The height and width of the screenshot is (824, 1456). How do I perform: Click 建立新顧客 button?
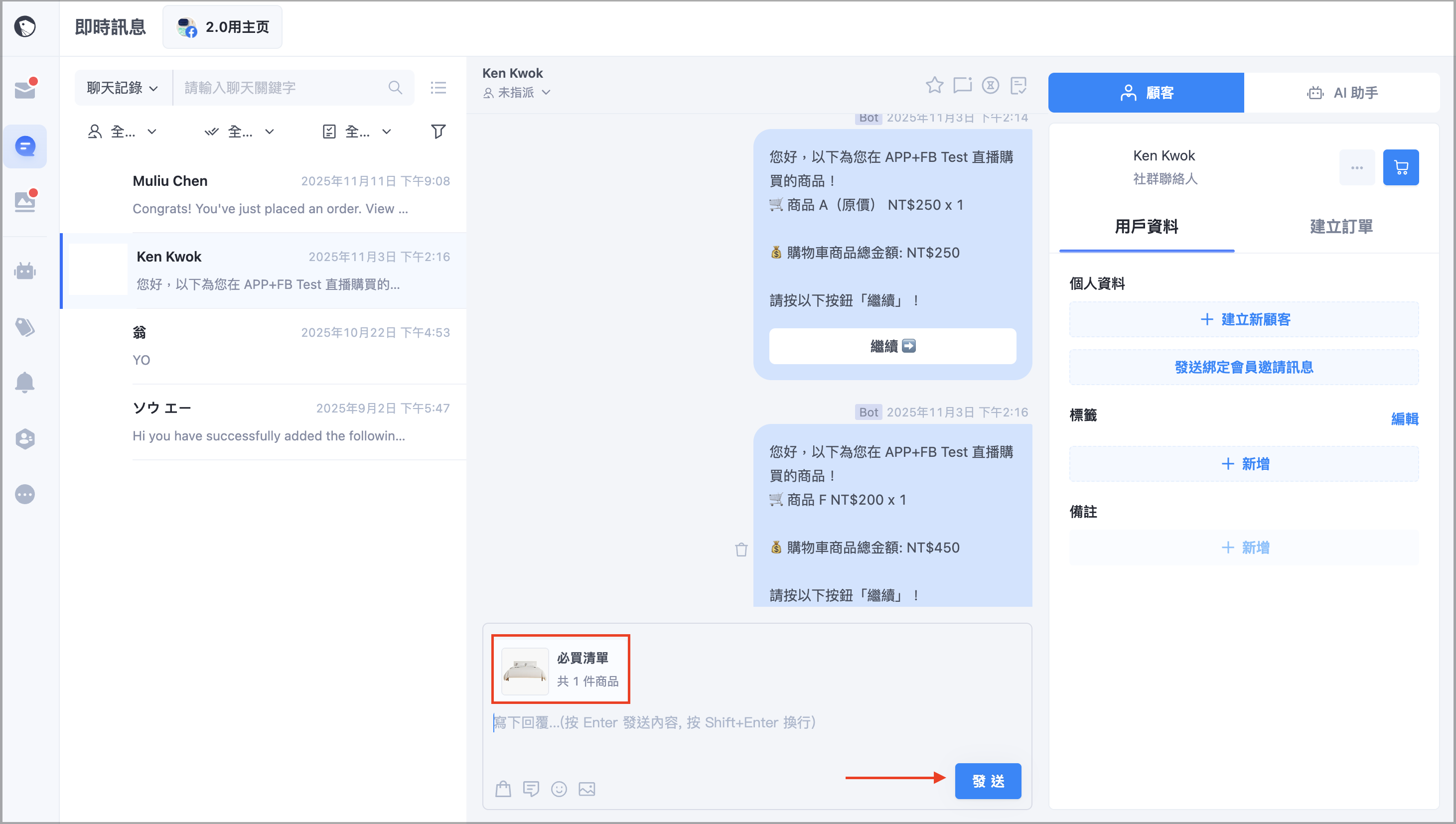pyautogui.click(x=1244, y=319)
